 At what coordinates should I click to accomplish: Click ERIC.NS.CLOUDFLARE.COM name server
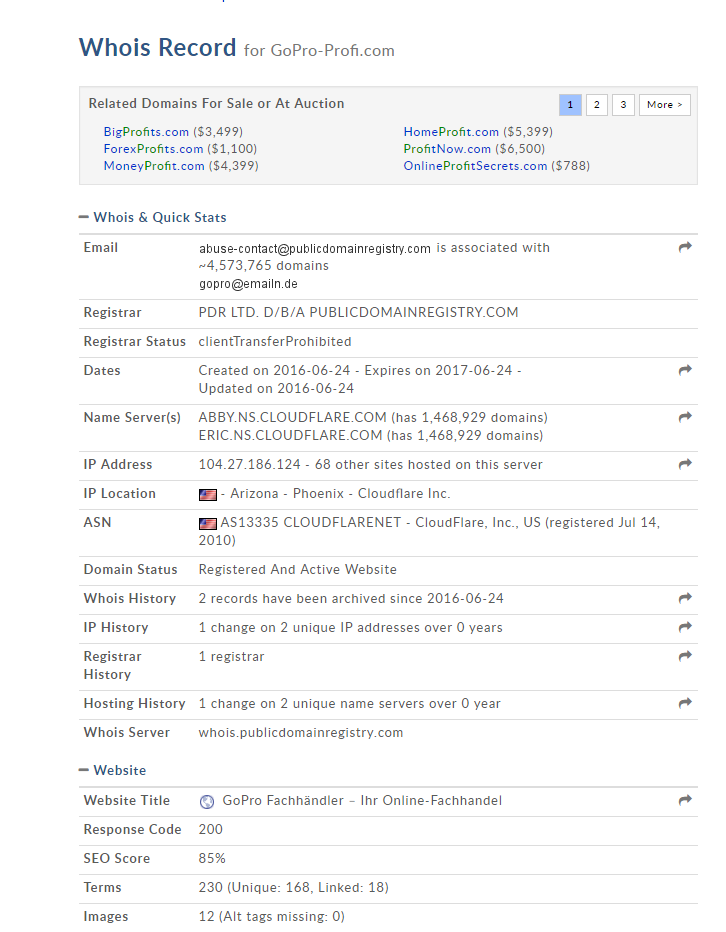pyautogui.click(x=290, y=436)
